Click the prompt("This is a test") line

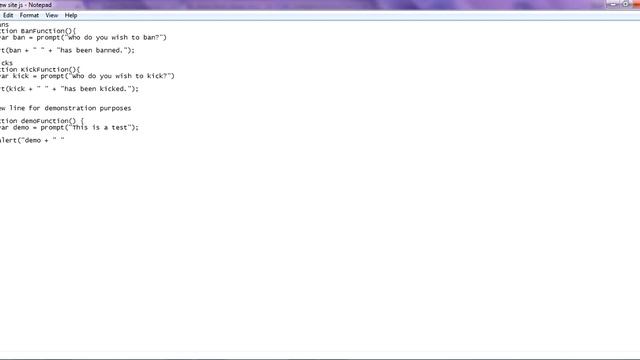coord(69,127)
